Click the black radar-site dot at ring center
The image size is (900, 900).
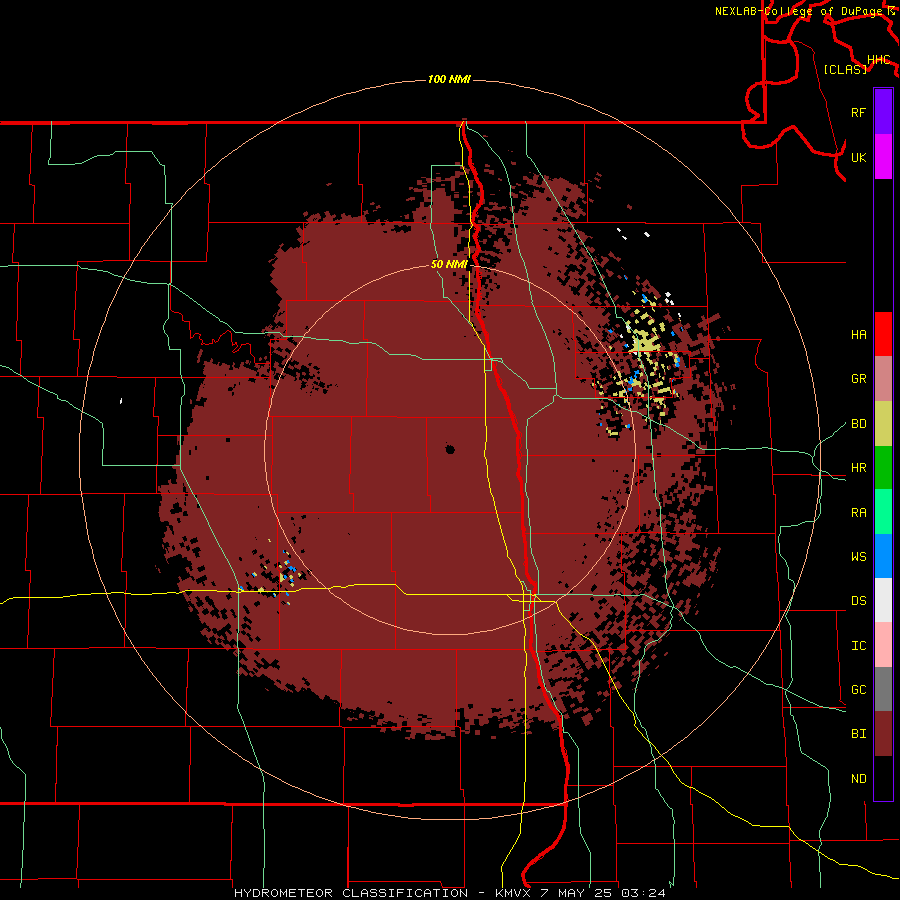click(x=450, y=449)
